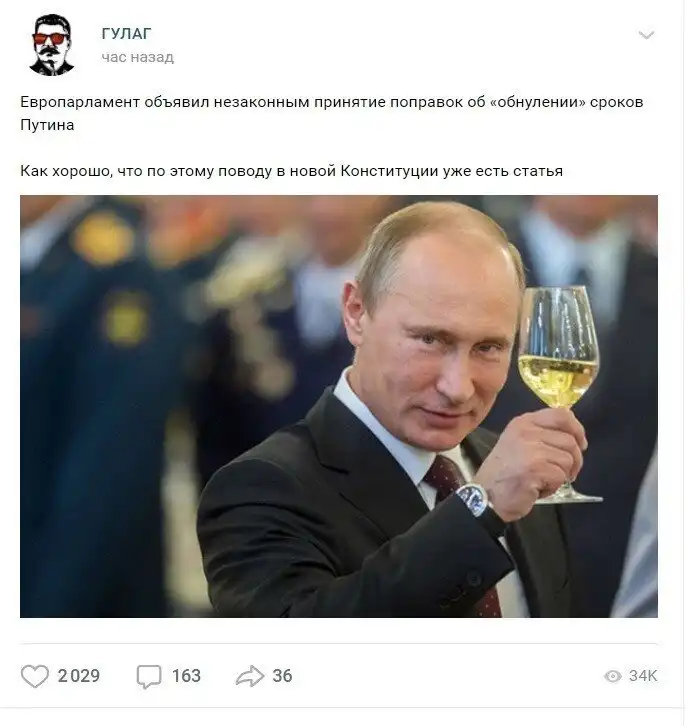689x726 pixels.
Task: Like the post with the heart icon
Action: 35,676
